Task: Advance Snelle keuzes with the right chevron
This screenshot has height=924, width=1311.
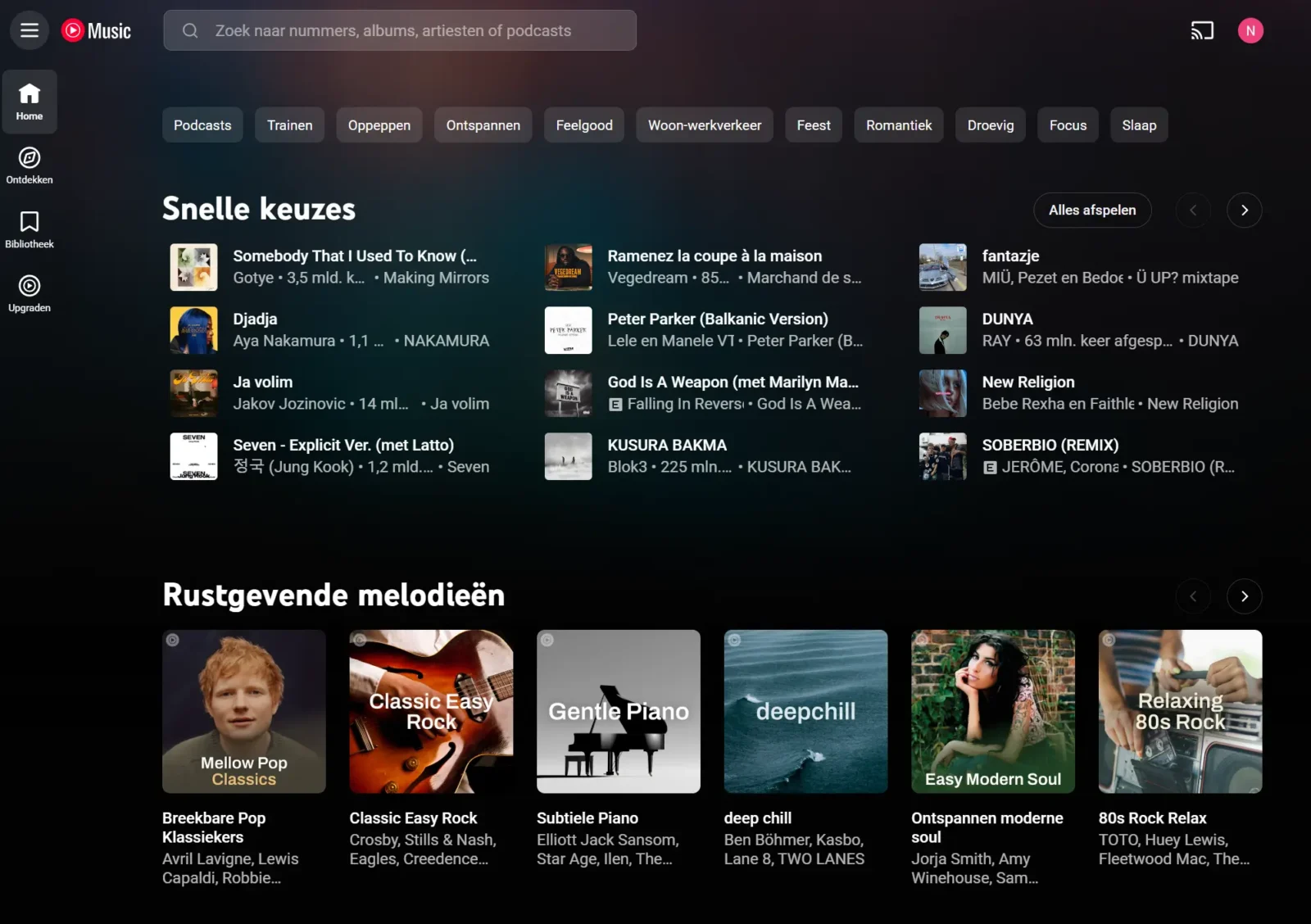Action: pyautogui.click(x=1244, y=210)
